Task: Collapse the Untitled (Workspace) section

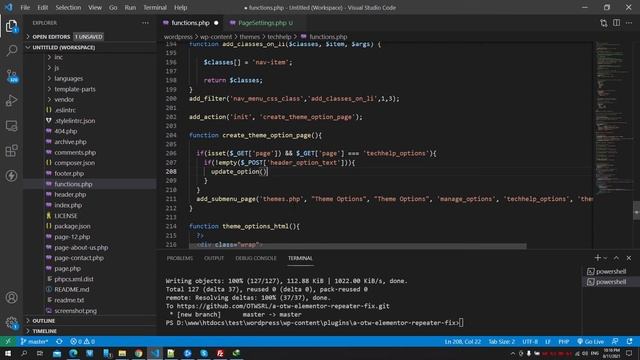Action: point(63,47)
